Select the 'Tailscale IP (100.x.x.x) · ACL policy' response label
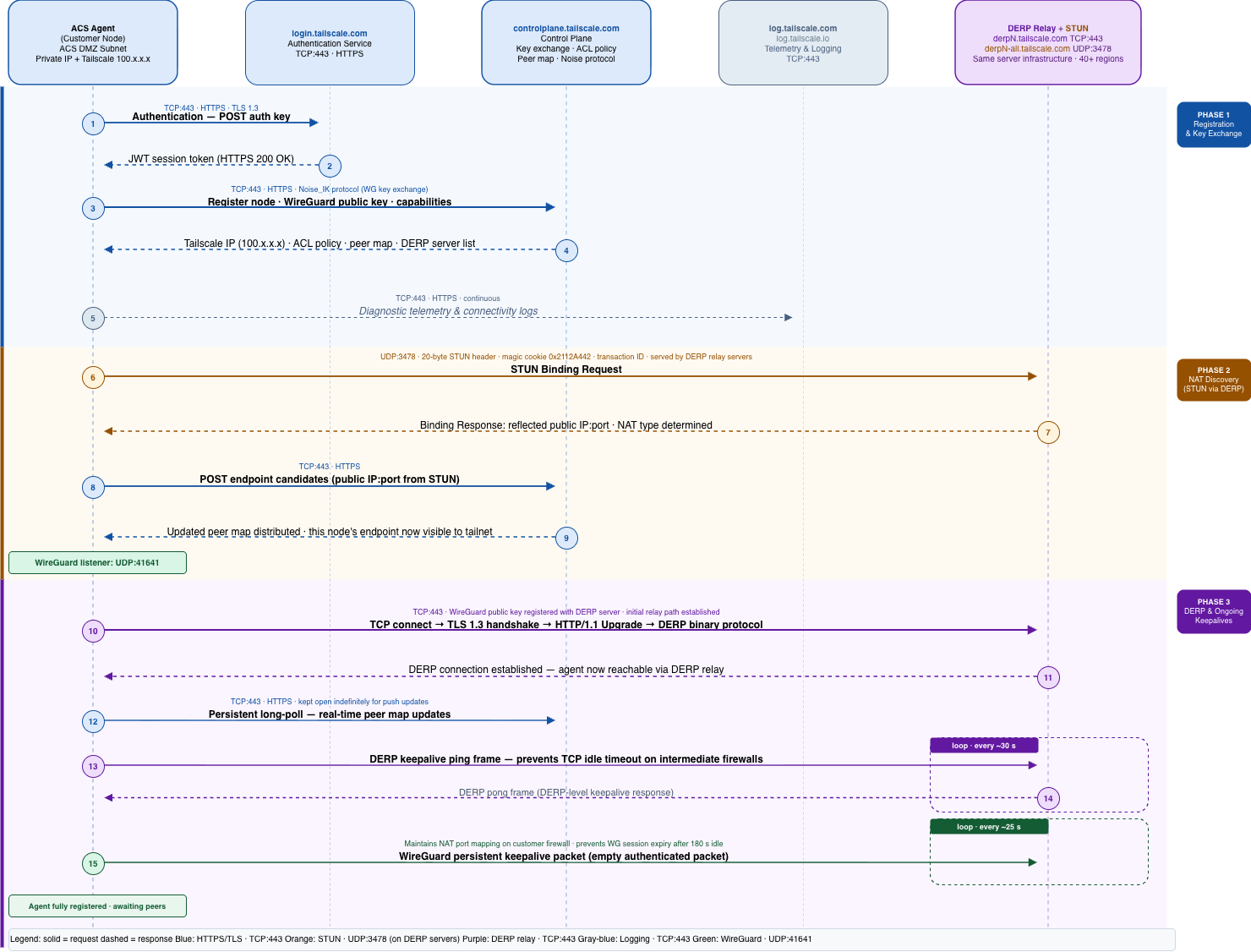 coord(330,243)
